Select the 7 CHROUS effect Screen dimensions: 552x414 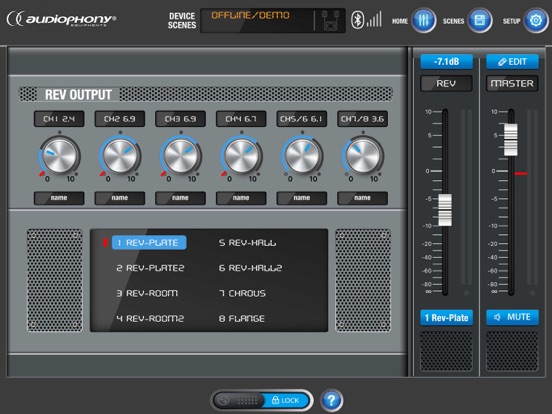pyautogui.click(x=243, y=293)
